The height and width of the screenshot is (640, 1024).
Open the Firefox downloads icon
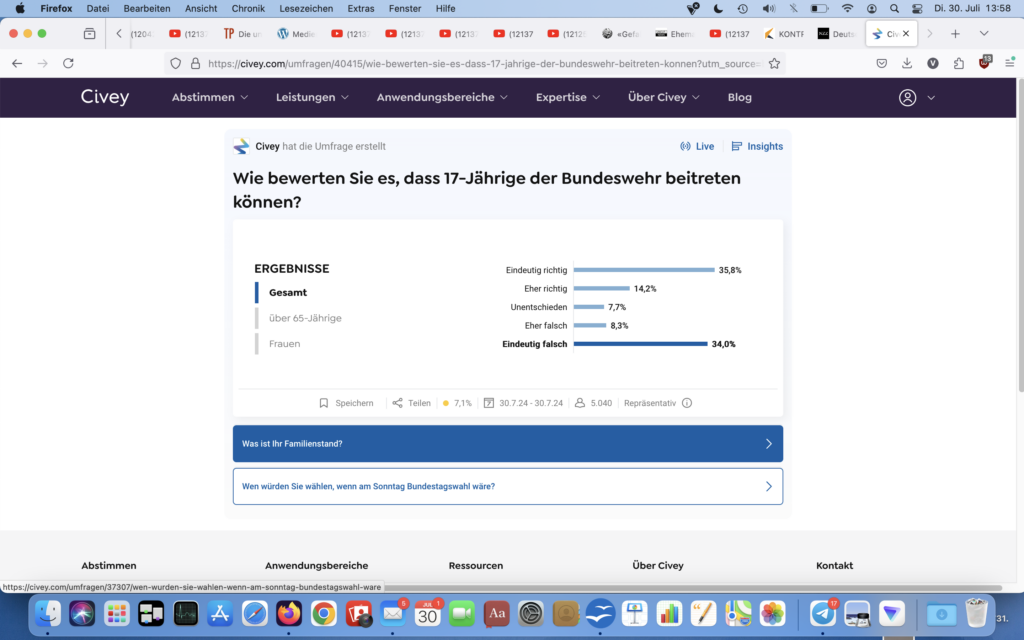click(907, 63)
